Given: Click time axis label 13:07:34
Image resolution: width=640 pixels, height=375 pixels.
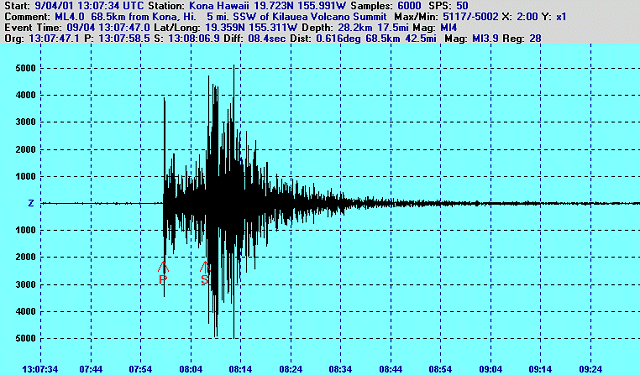Looking at the screenshot, I should [40, 370].
